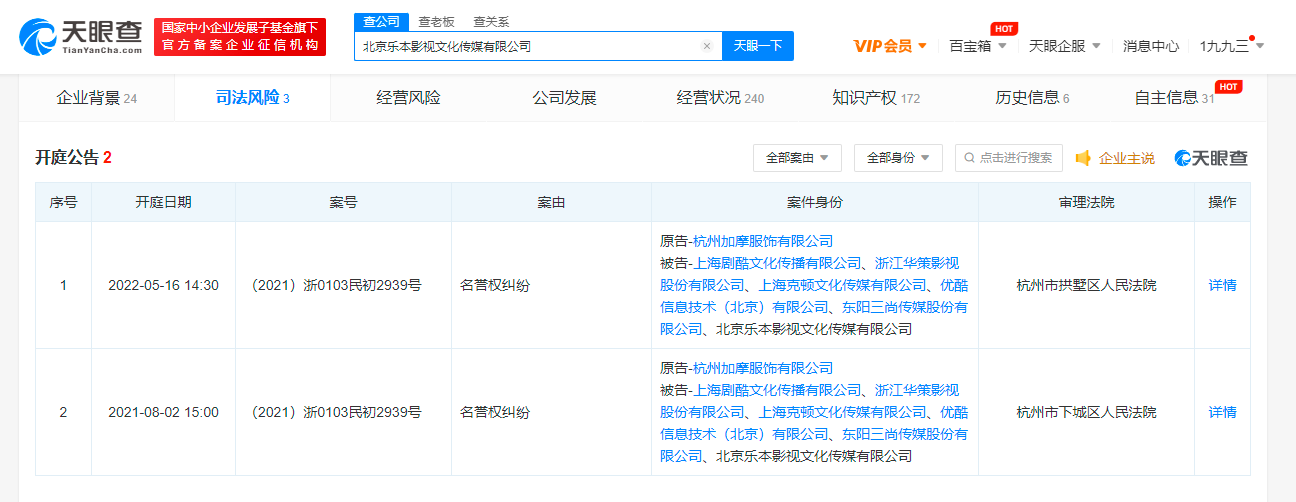This screenshot has height=502, width=1296.
Task: Click the 开庭日期 column header
Action: (163, 202)
